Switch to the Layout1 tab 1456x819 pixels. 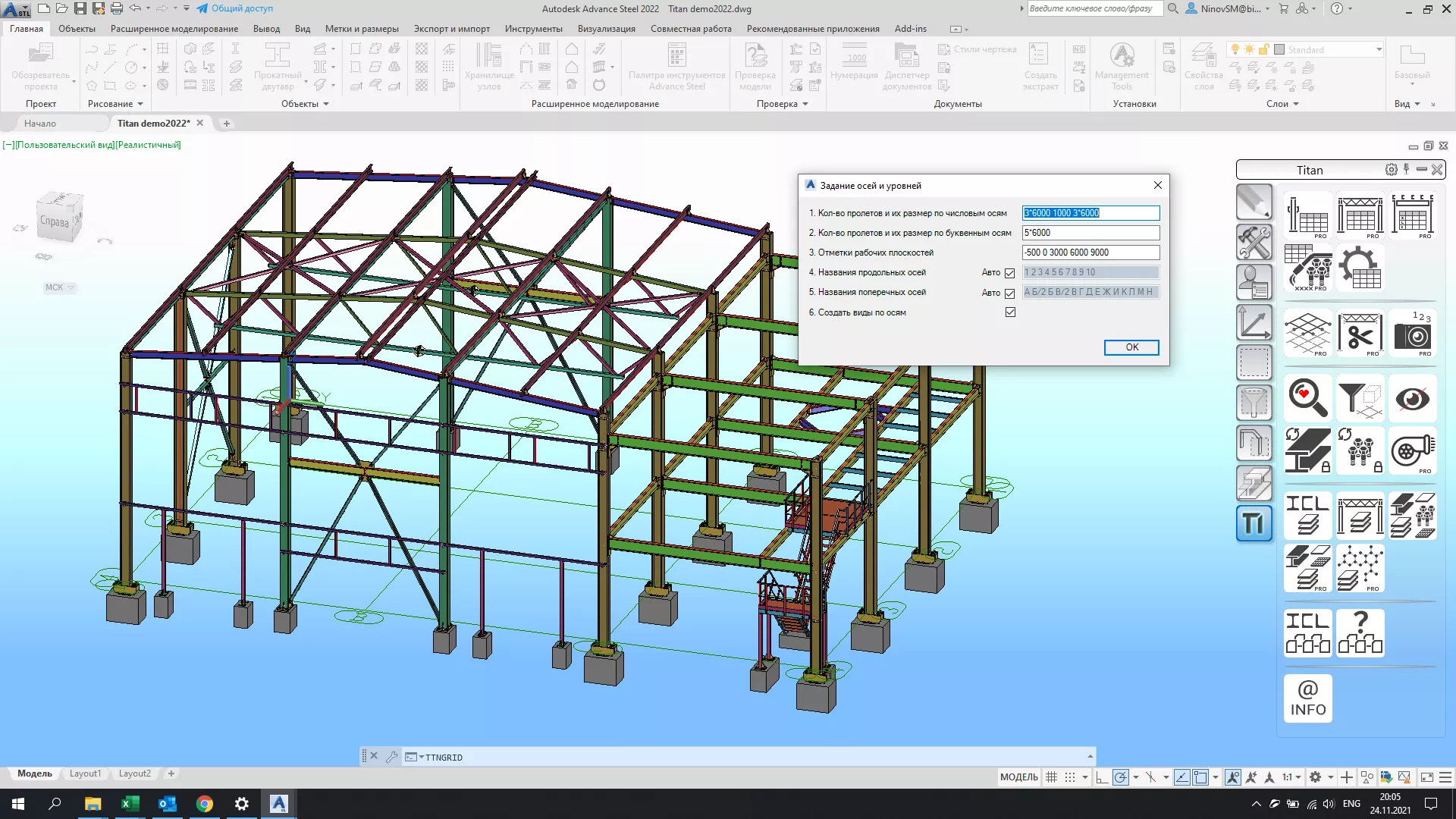85,773
